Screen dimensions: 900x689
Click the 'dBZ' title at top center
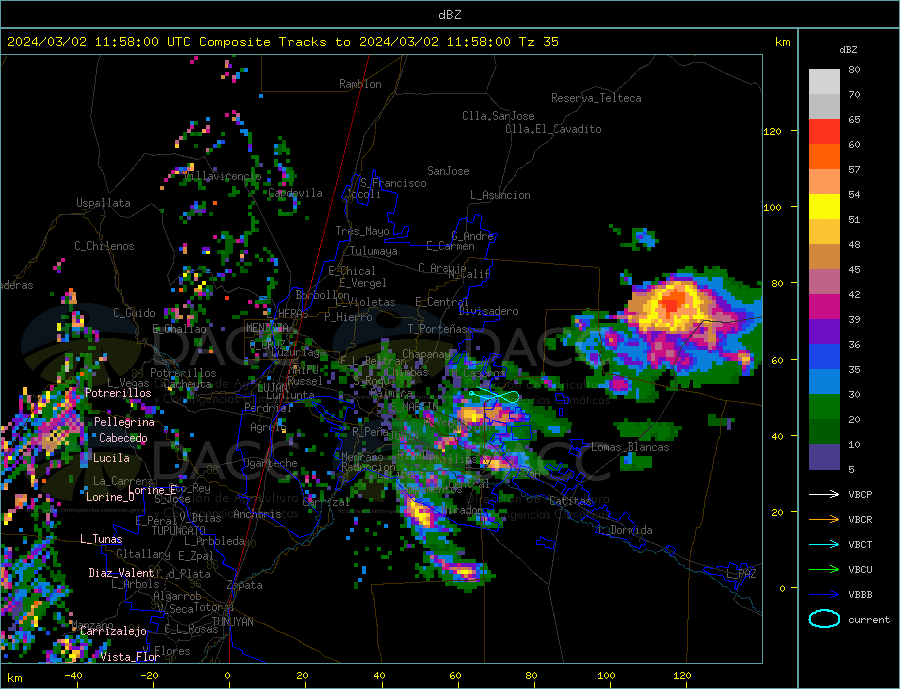pos(449,15)
